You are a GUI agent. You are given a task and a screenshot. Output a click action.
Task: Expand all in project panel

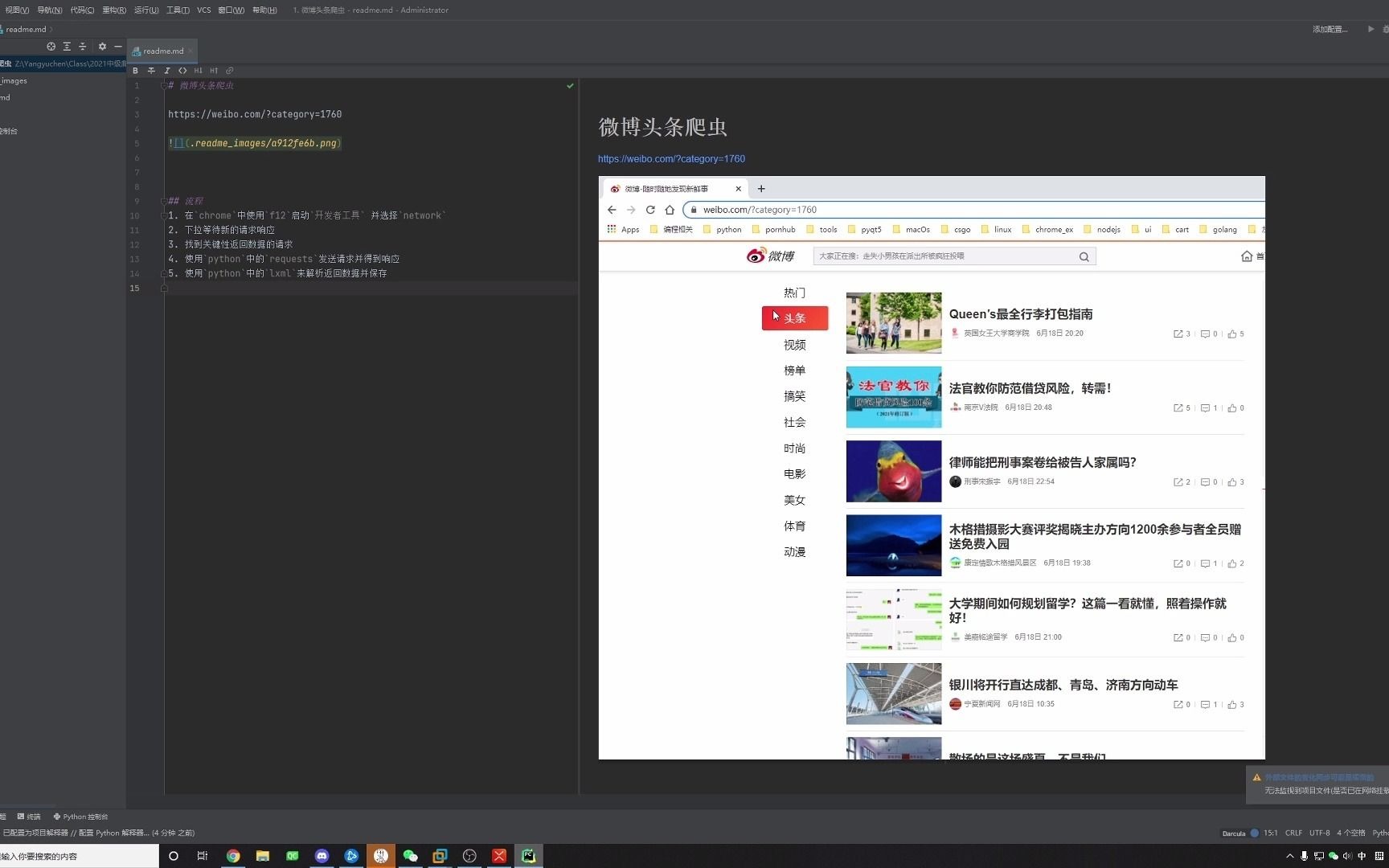pyautogui.click(x=67, y=47)
